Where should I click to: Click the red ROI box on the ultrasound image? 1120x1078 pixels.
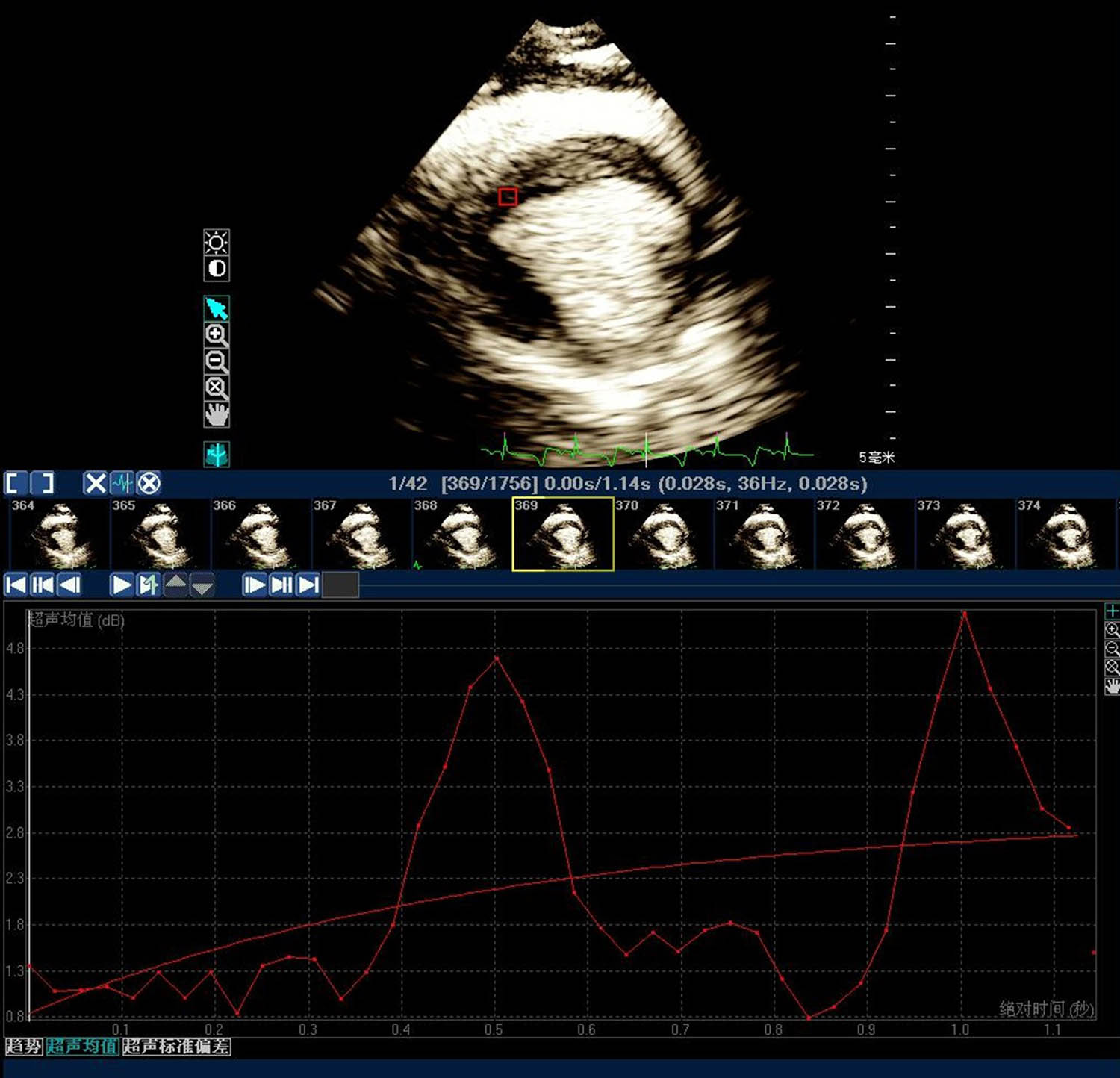(508, 196)
